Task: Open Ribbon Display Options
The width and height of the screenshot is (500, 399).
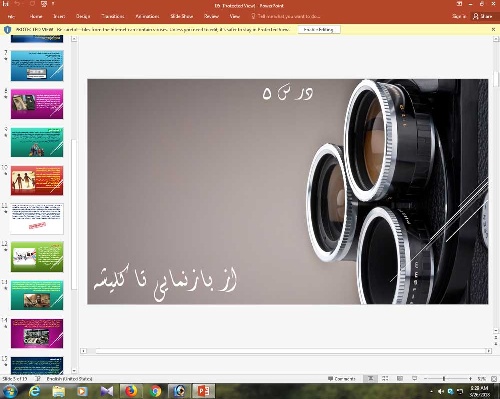Action: point(459,4)
